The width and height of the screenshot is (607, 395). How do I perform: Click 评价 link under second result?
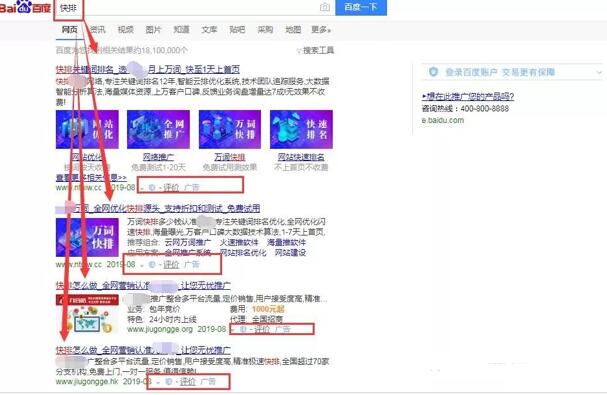[x=171, y=264]
